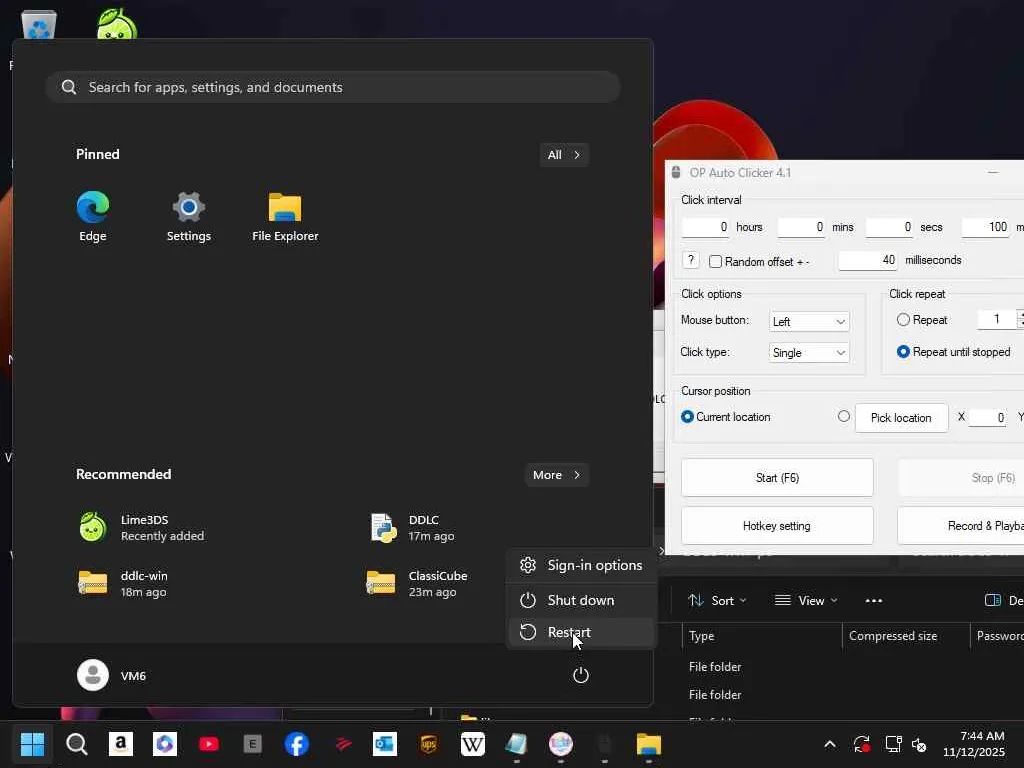Open YouTube from the taskbar
The height and width of the screenshot is (768, 1024).
point(209,744)
